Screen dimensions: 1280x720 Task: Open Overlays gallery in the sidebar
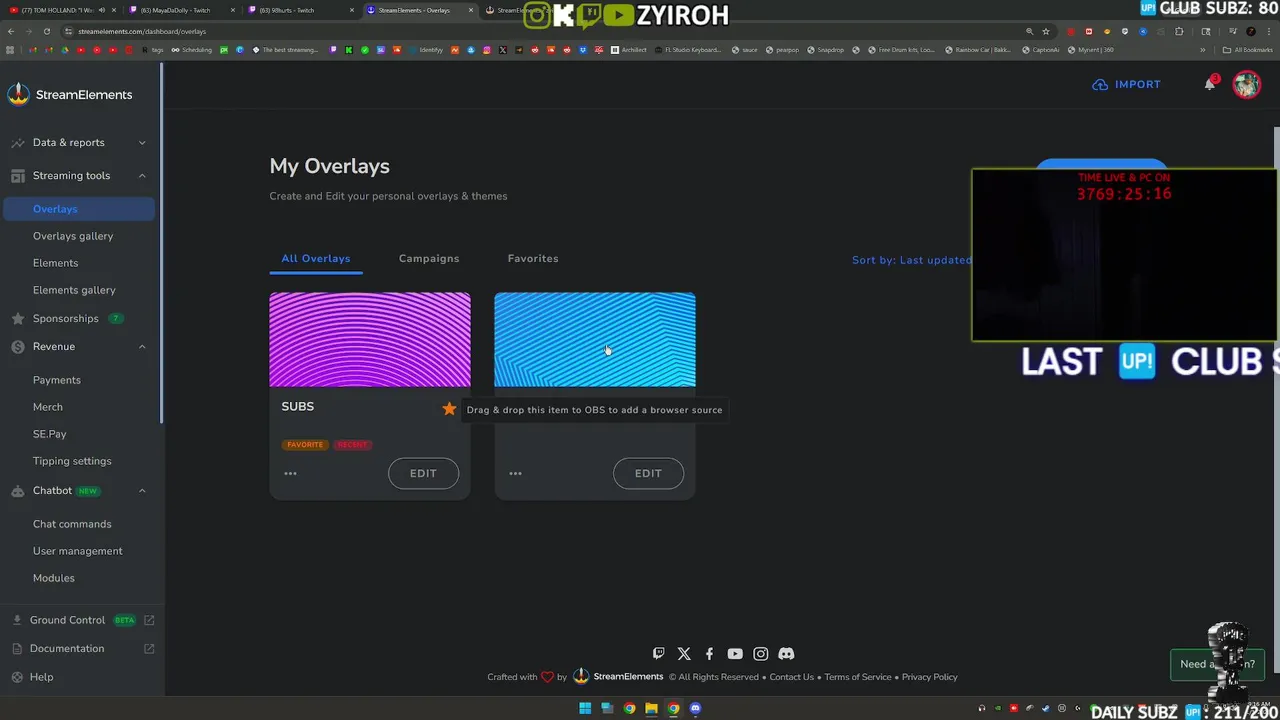coord(73,236)
